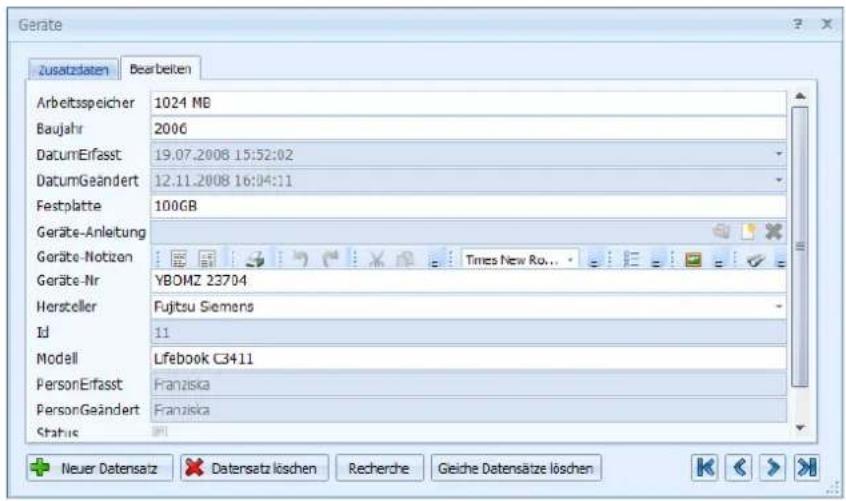Image resolution: width=846 pixels, height=501 pixels.
Task: Click the Arbeitsspeicher field showing 1024 MB
Action: click(x=468, y=102)
